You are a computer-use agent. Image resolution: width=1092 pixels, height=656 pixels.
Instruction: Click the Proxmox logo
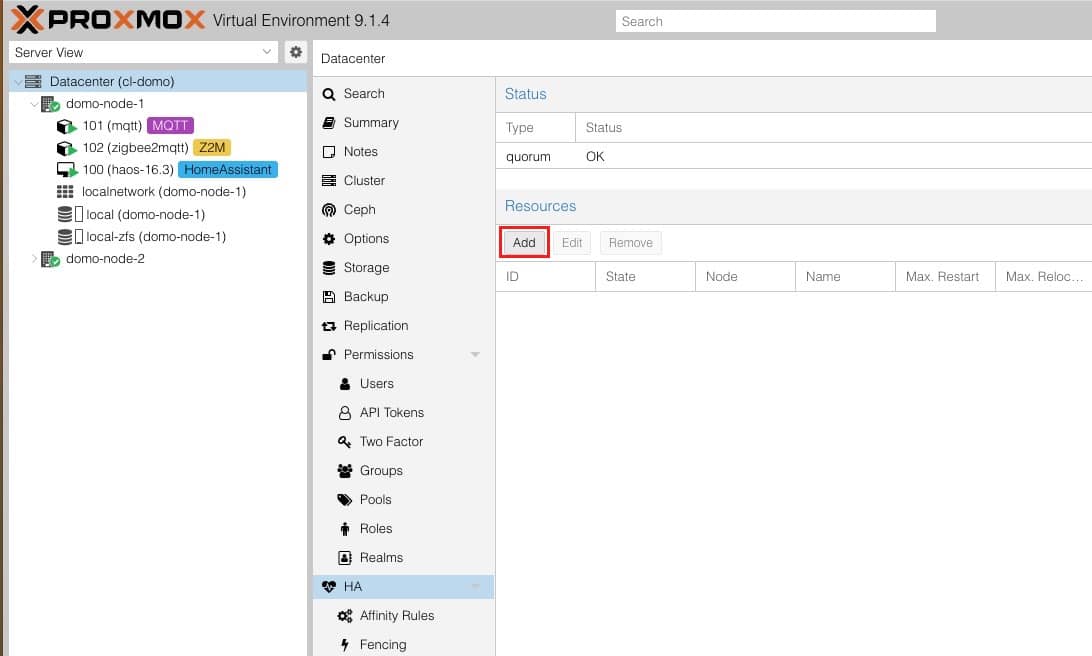107,20
